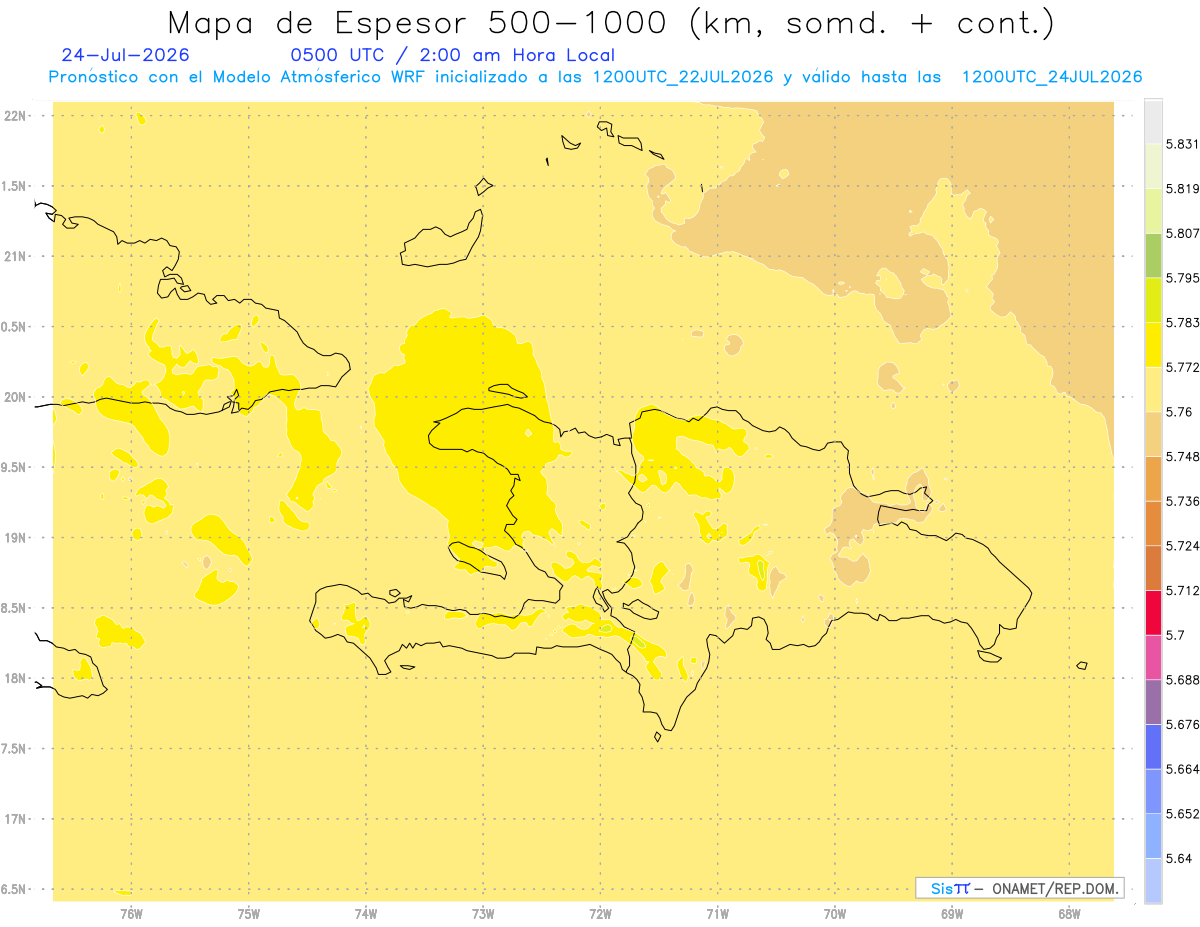Image resolution: width=1200 pixels, height=927 pixels.
Task: Click the colorbar value 5.783
Action: tap(1183, 323)
